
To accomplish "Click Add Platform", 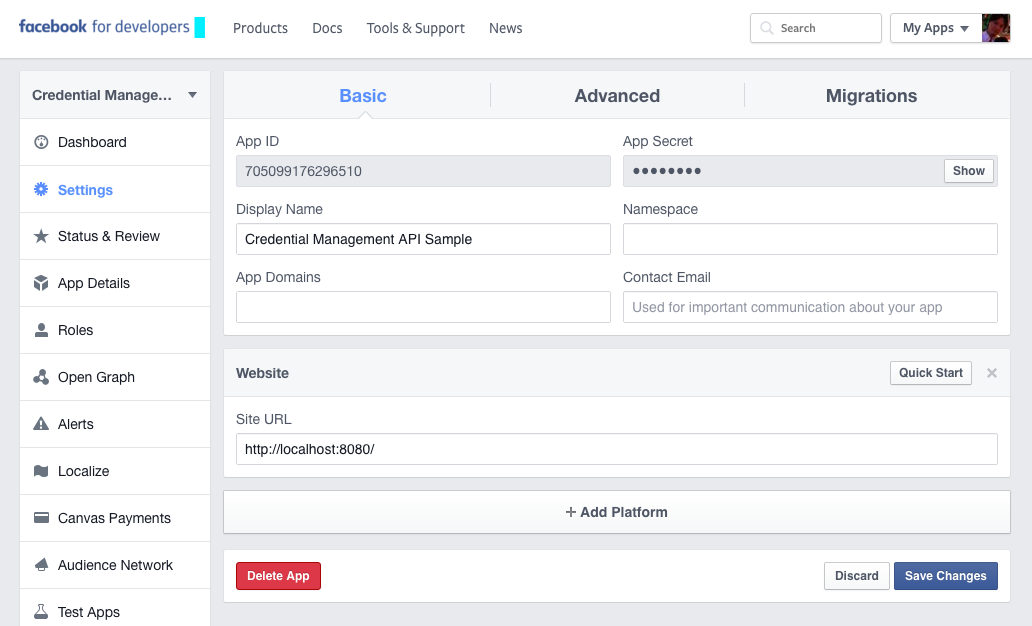I will pos(617,512).
